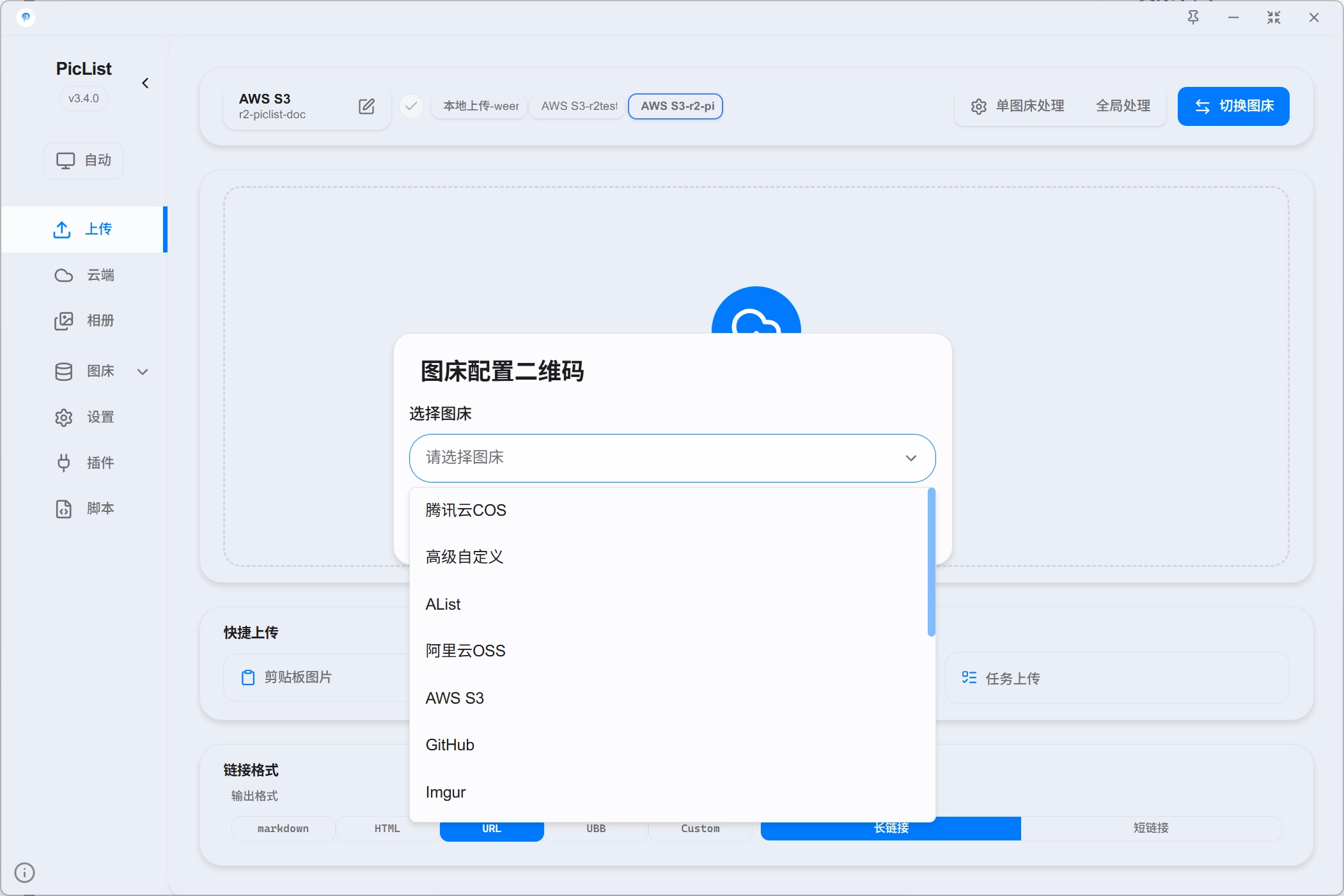Open the 请选择图床 dropdown field
Image resolution: width=1344 pixels, height=896 pixels.
pyautogui.click(x=672, y=458)
